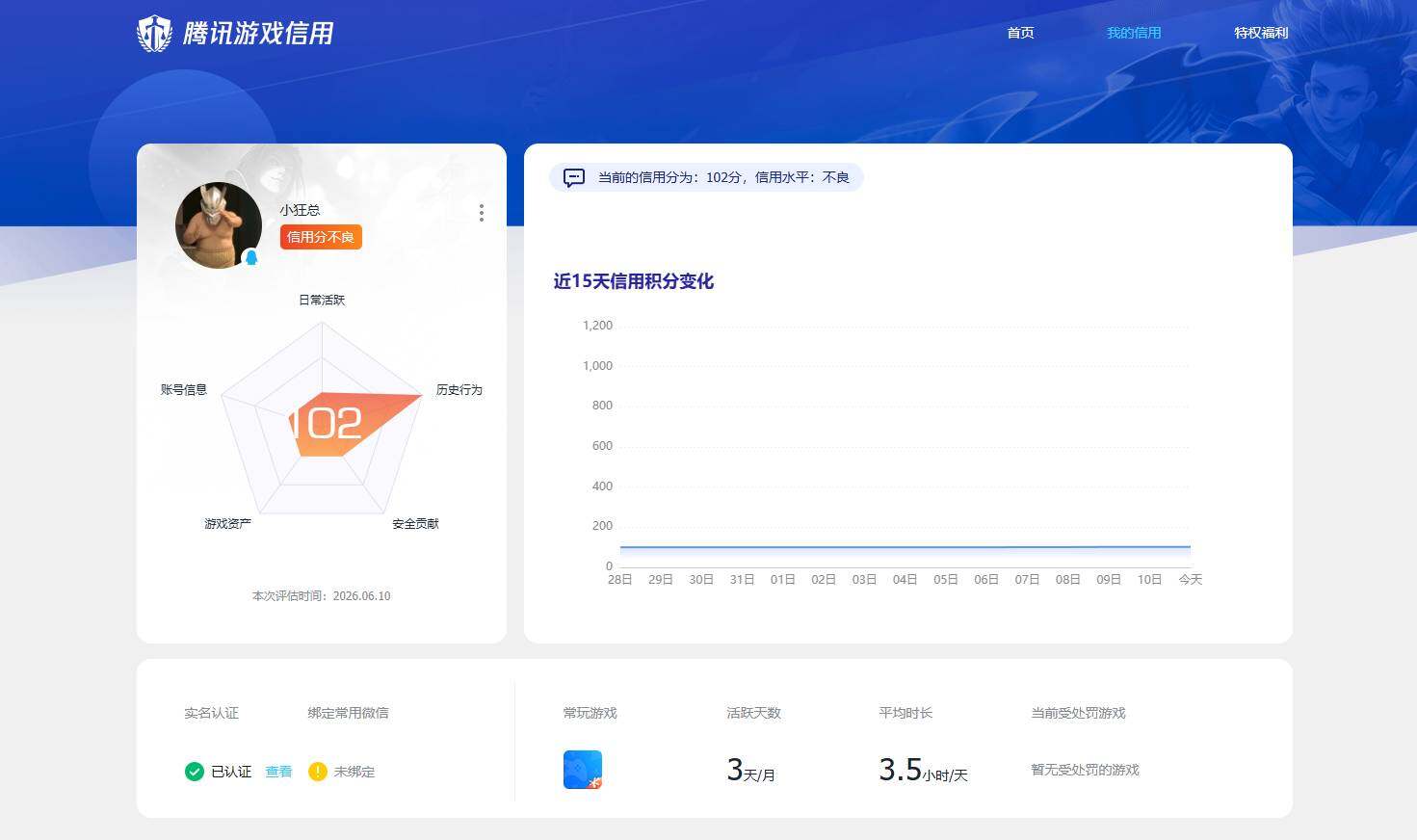Click the 未绑定 WeChat status text
This screenshot has height=840, width=1417.
click(x=354, y=772)
